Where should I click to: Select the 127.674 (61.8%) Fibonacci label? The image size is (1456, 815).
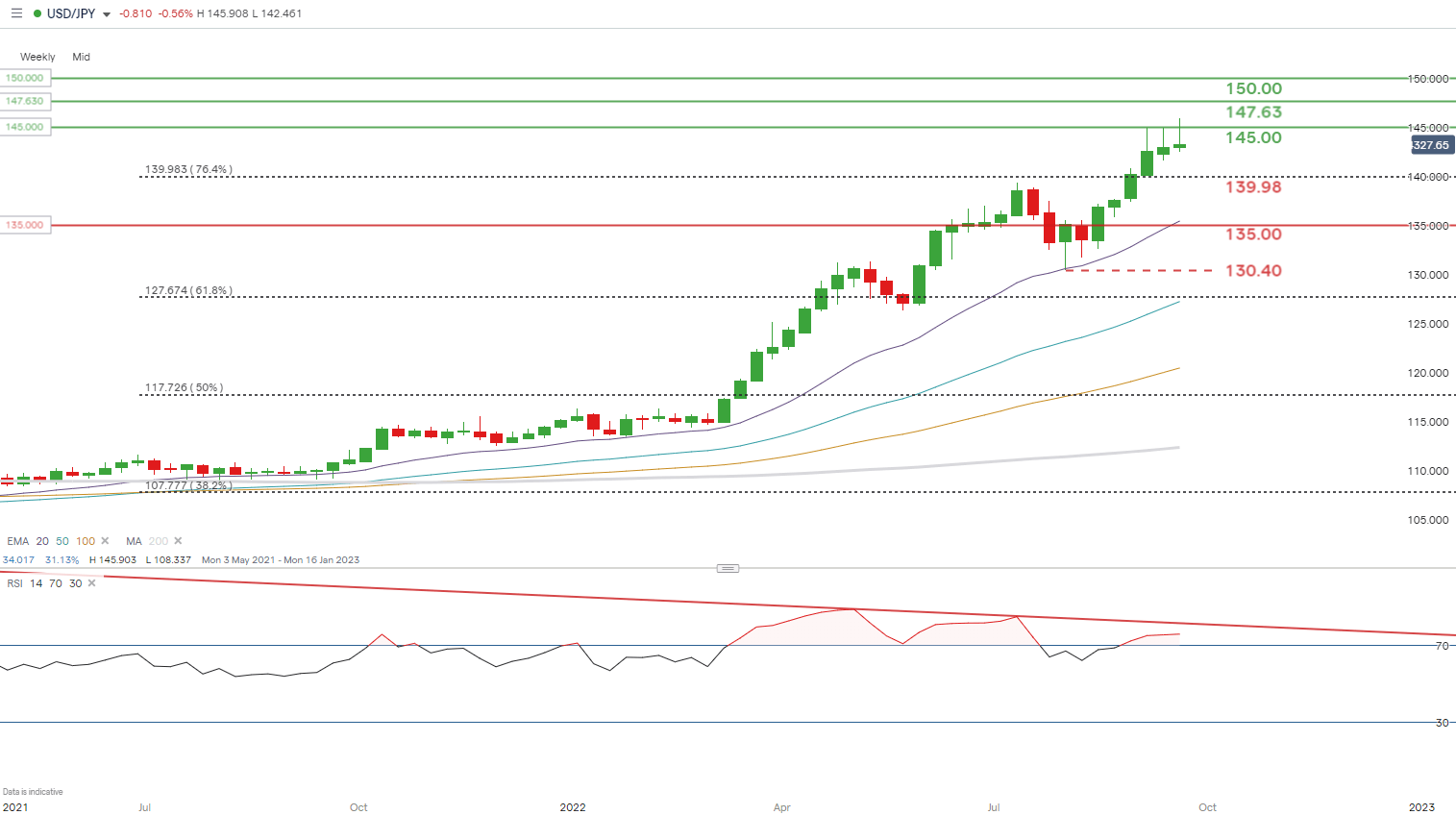point(188,290)
